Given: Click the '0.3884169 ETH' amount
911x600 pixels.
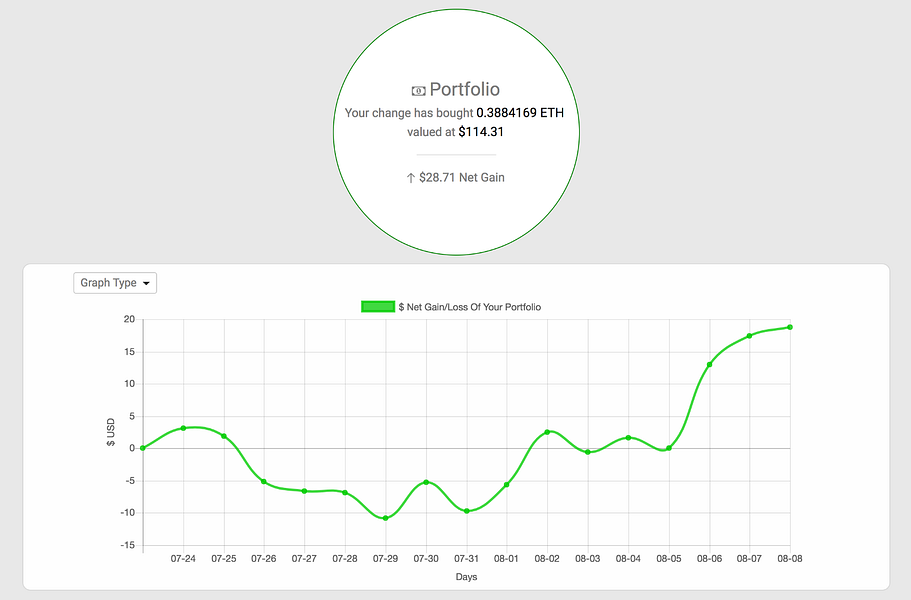Looking at the screenshot, I should click(520, 113).
